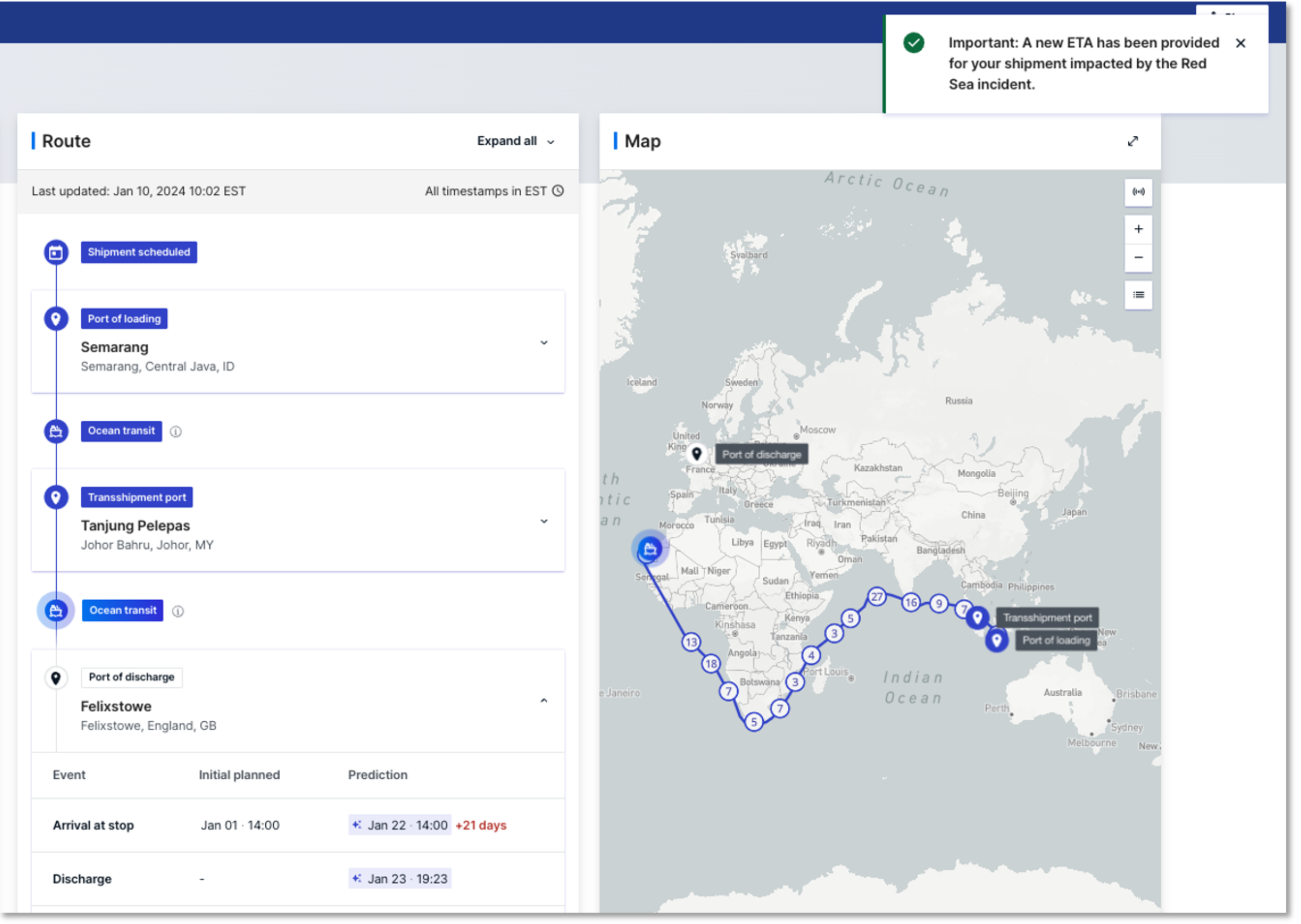Click the Felixstowe port name

(116, 706)
